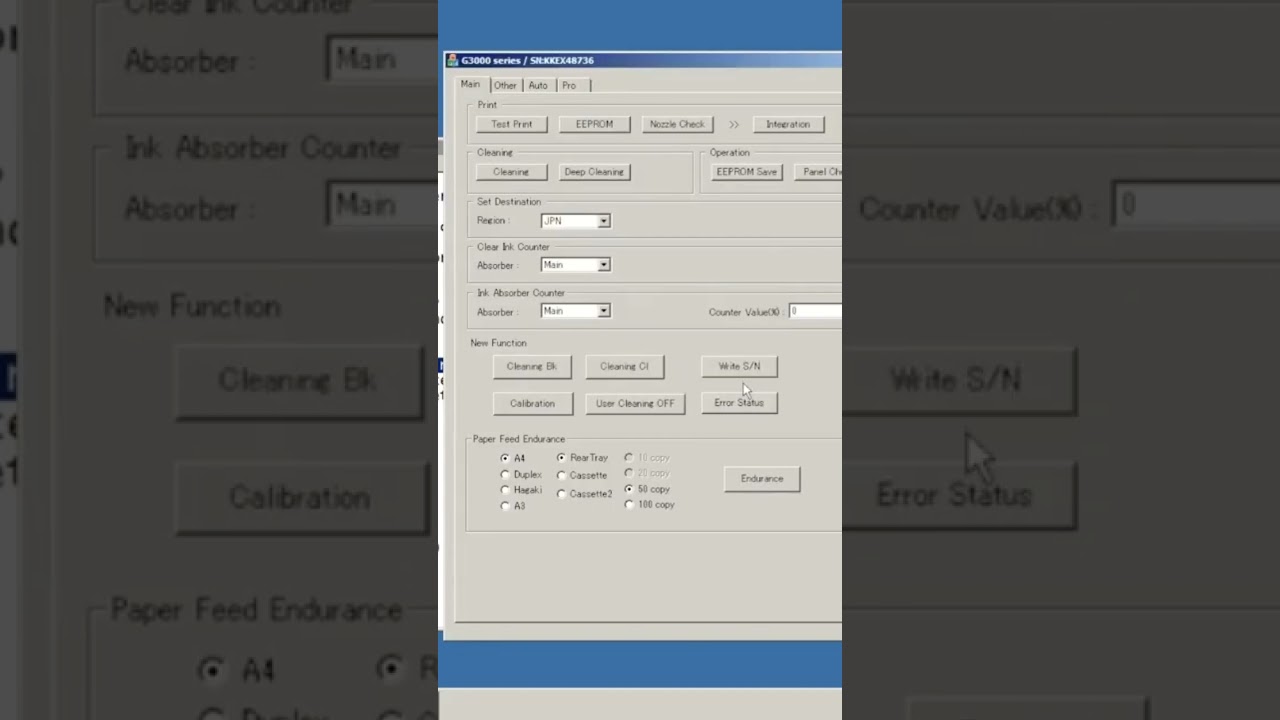
Task: Select the Hagaki radio button
Action: pyautogui.click(x=505, y=490)
